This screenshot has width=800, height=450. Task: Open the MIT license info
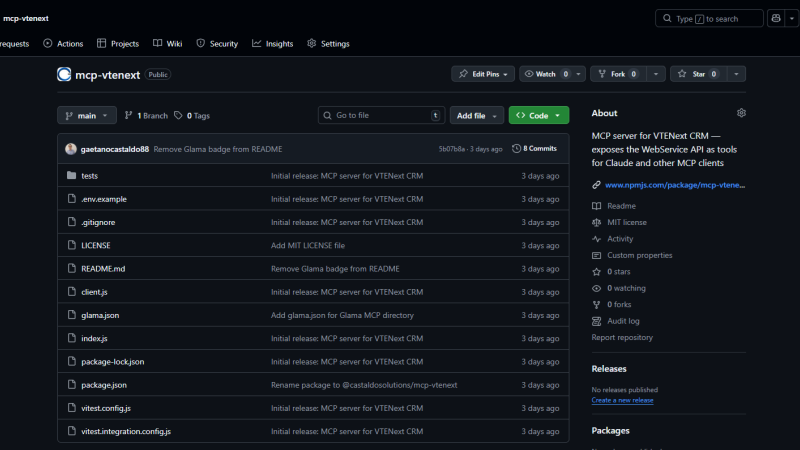(x=626, y=222)
